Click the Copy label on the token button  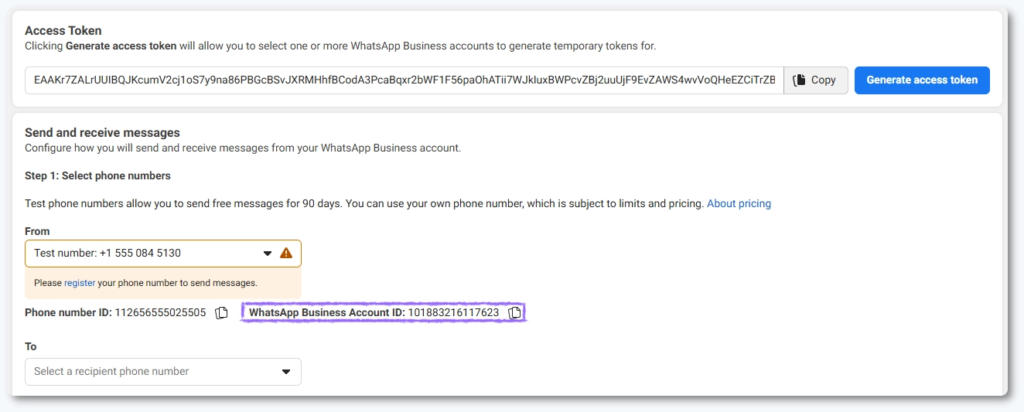(823, 80)
